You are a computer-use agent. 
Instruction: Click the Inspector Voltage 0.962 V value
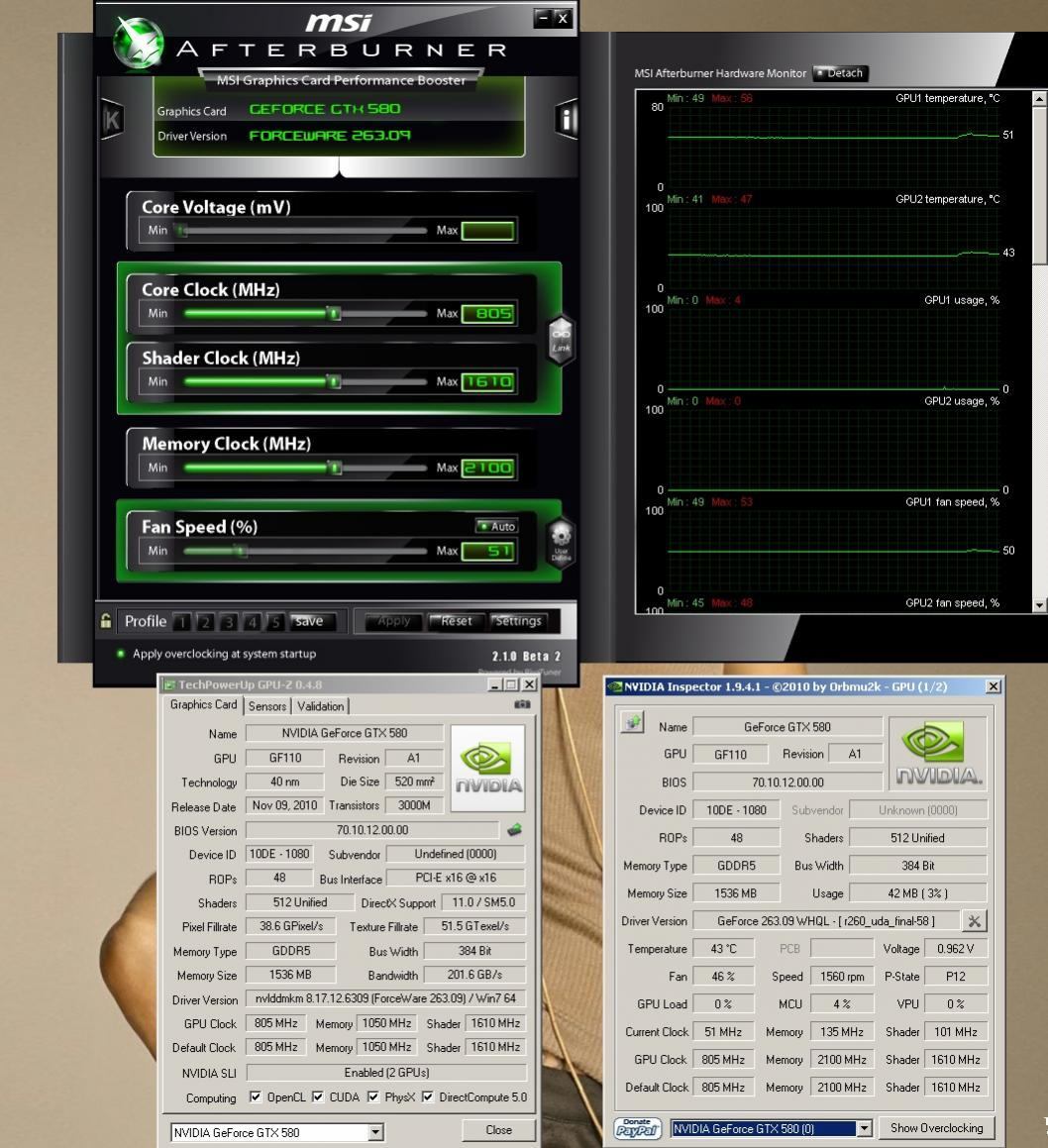click(x=955, y=949)
